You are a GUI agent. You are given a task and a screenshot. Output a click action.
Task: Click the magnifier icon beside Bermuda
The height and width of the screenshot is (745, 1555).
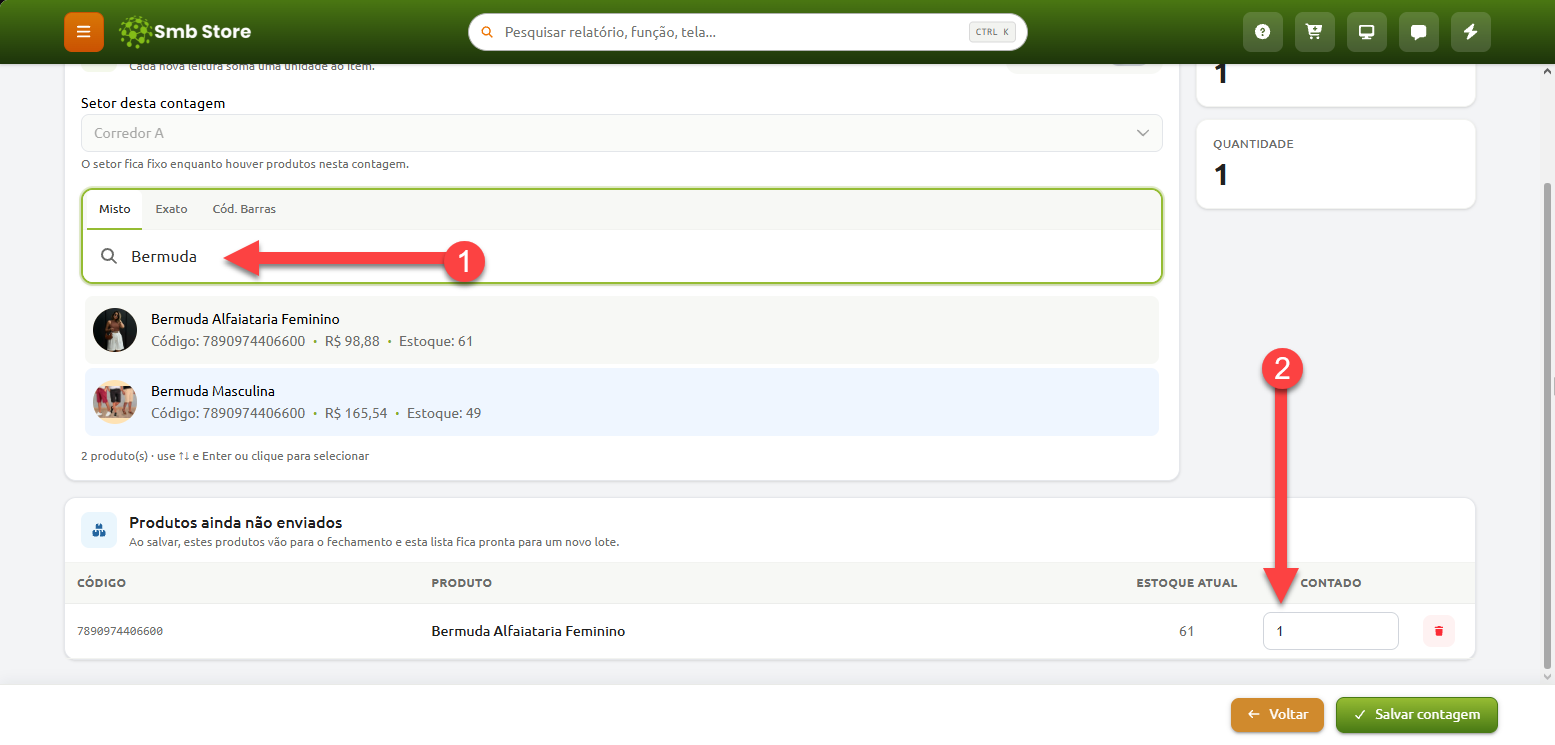click(109, 257)
